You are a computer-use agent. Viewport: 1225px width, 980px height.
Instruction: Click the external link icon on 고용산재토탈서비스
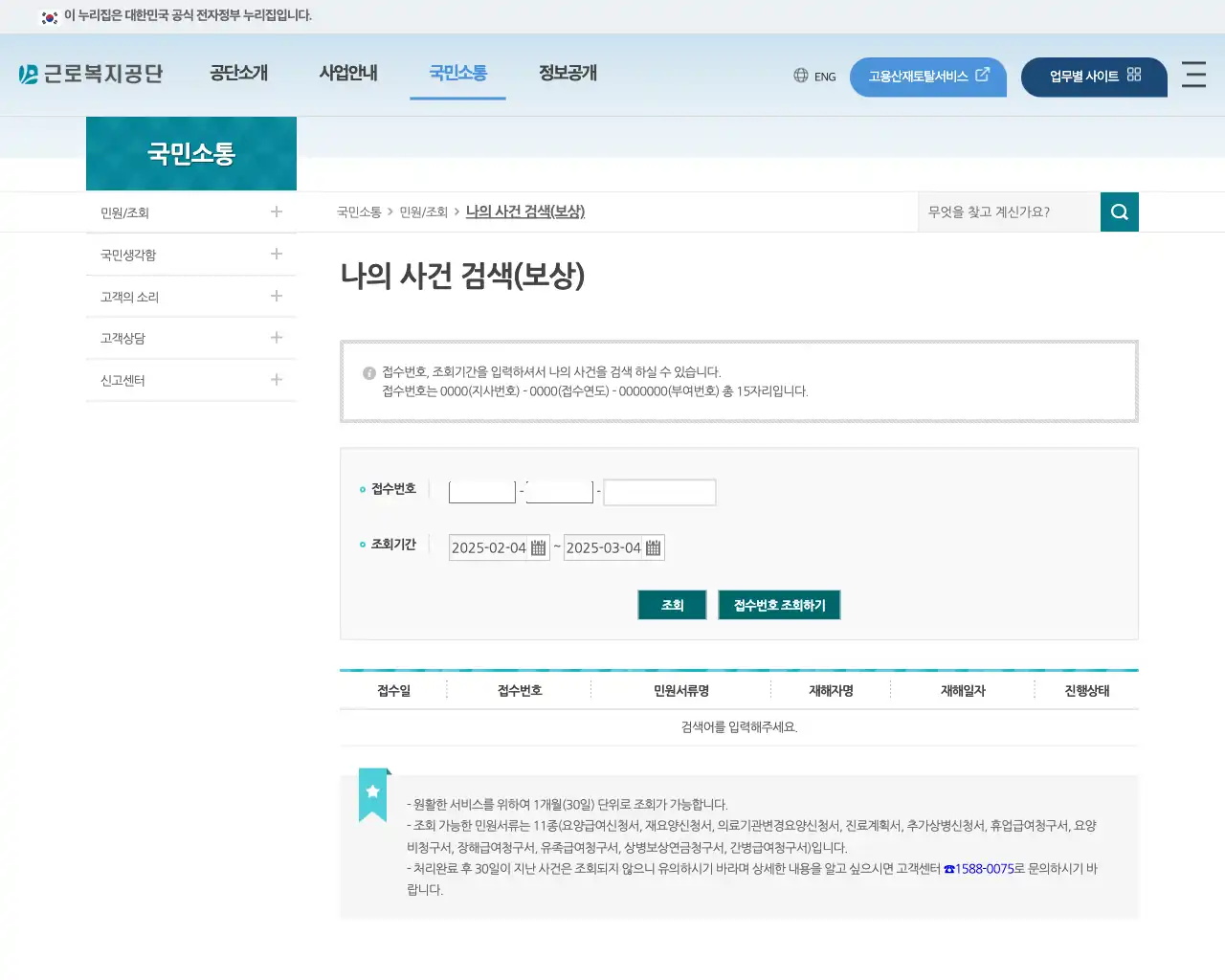[983, 76]
